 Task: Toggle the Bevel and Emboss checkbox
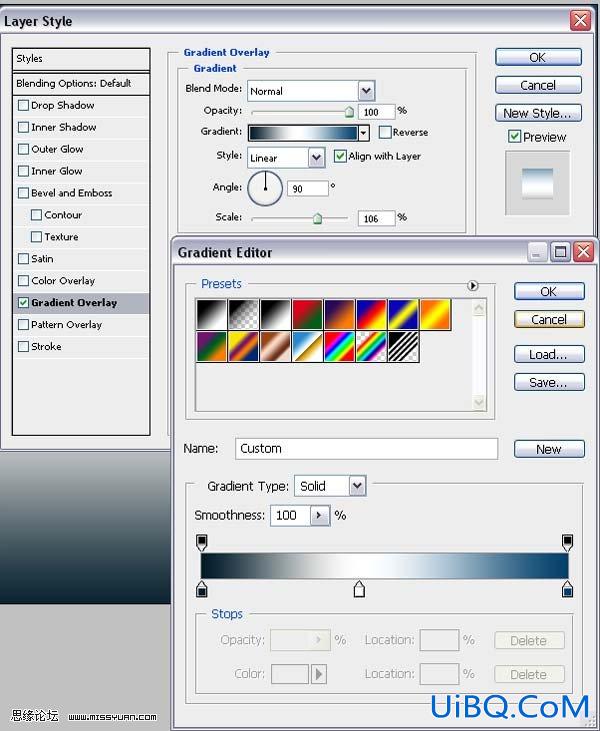23,193
